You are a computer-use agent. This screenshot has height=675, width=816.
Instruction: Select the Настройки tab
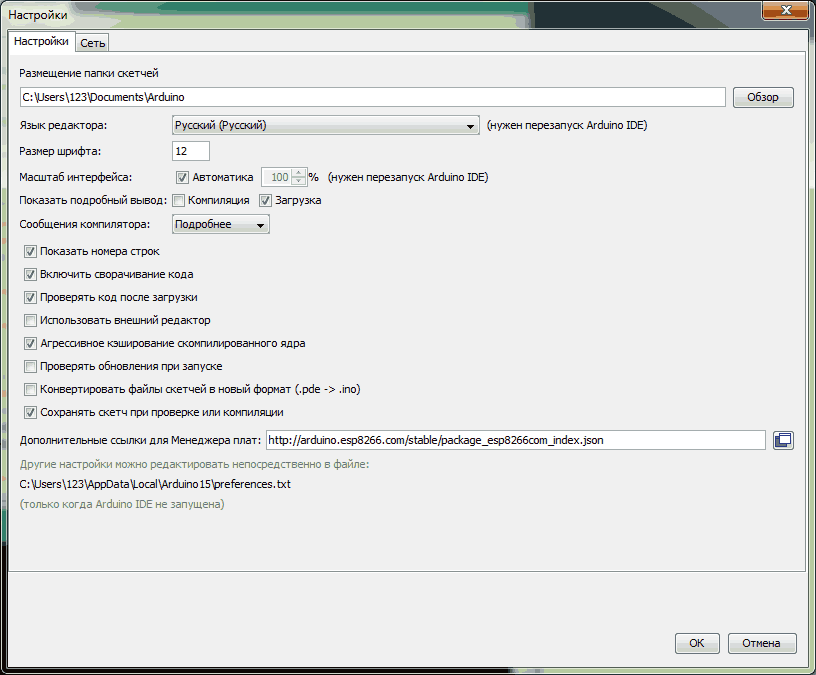(41, 41)
